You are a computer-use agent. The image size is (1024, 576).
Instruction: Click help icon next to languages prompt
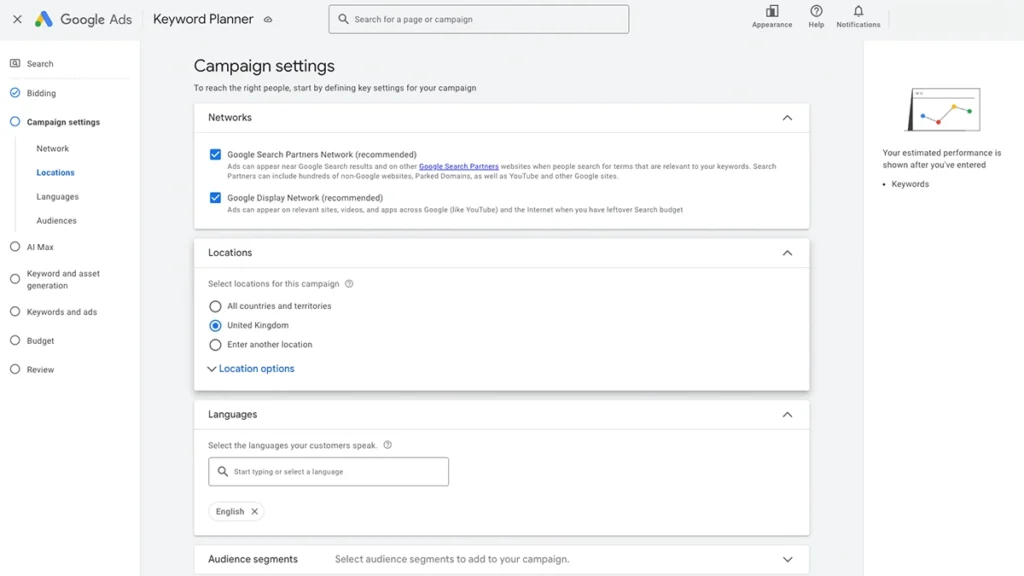pos(387,445)
